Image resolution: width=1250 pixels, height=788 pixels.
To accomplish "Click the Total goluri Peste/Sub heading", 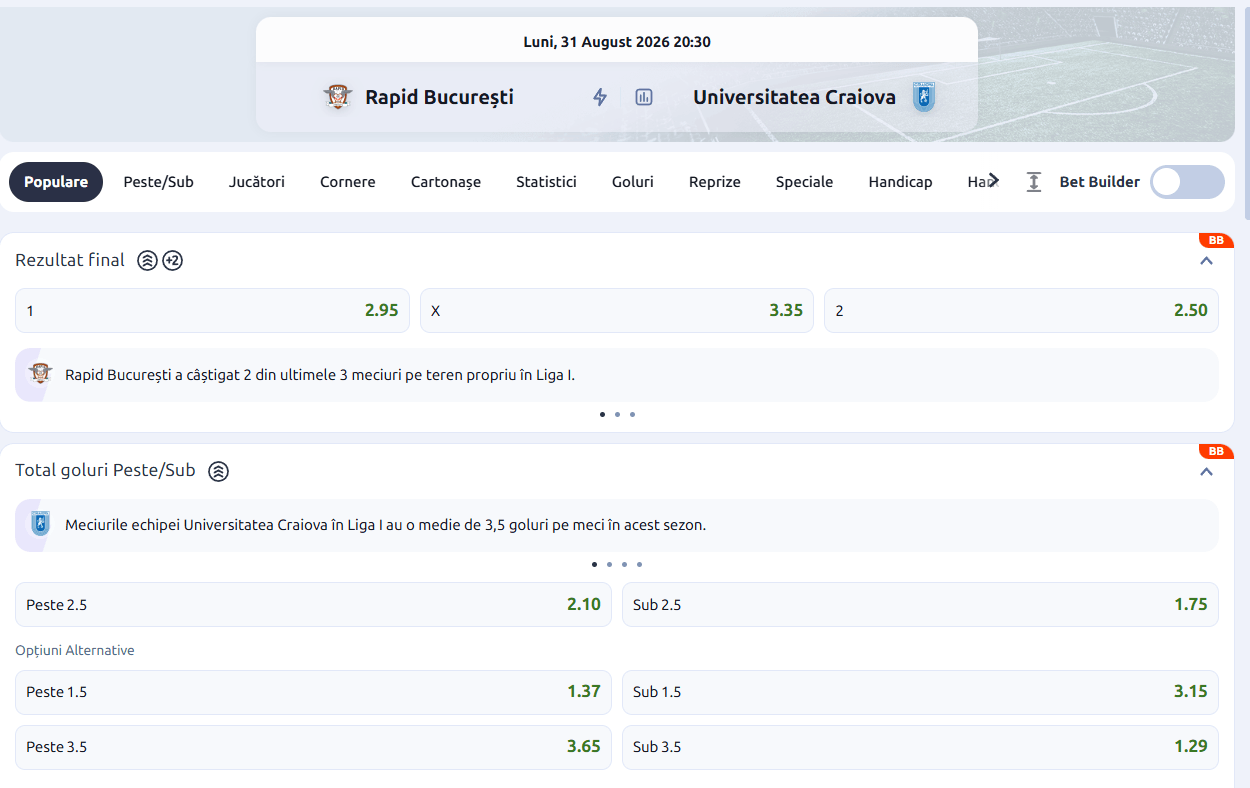I will (x=105, y=470).
